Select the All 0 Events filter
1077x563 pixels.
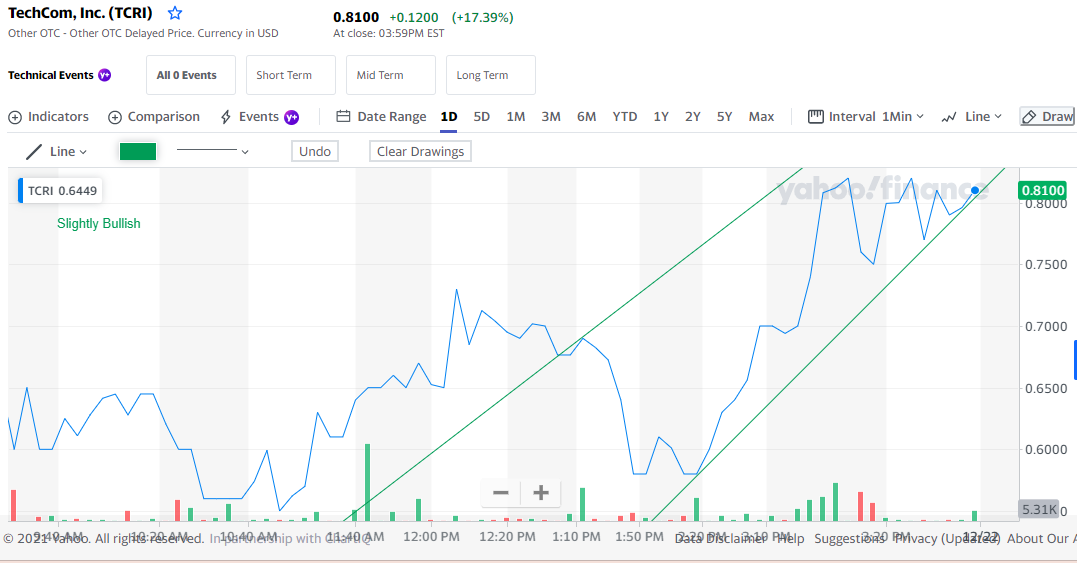click(x=191, y=75)
